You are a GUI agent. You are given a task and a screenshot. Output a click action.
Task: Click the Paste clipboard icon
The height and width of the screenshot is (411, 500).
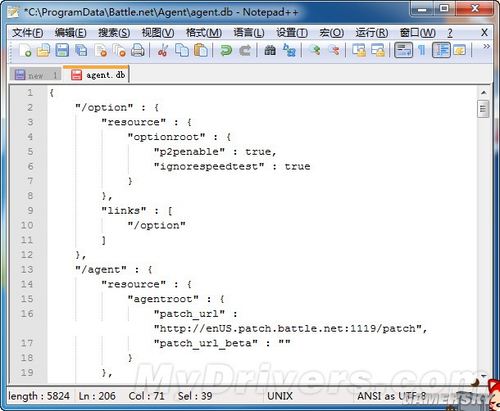tap(201, 51)
